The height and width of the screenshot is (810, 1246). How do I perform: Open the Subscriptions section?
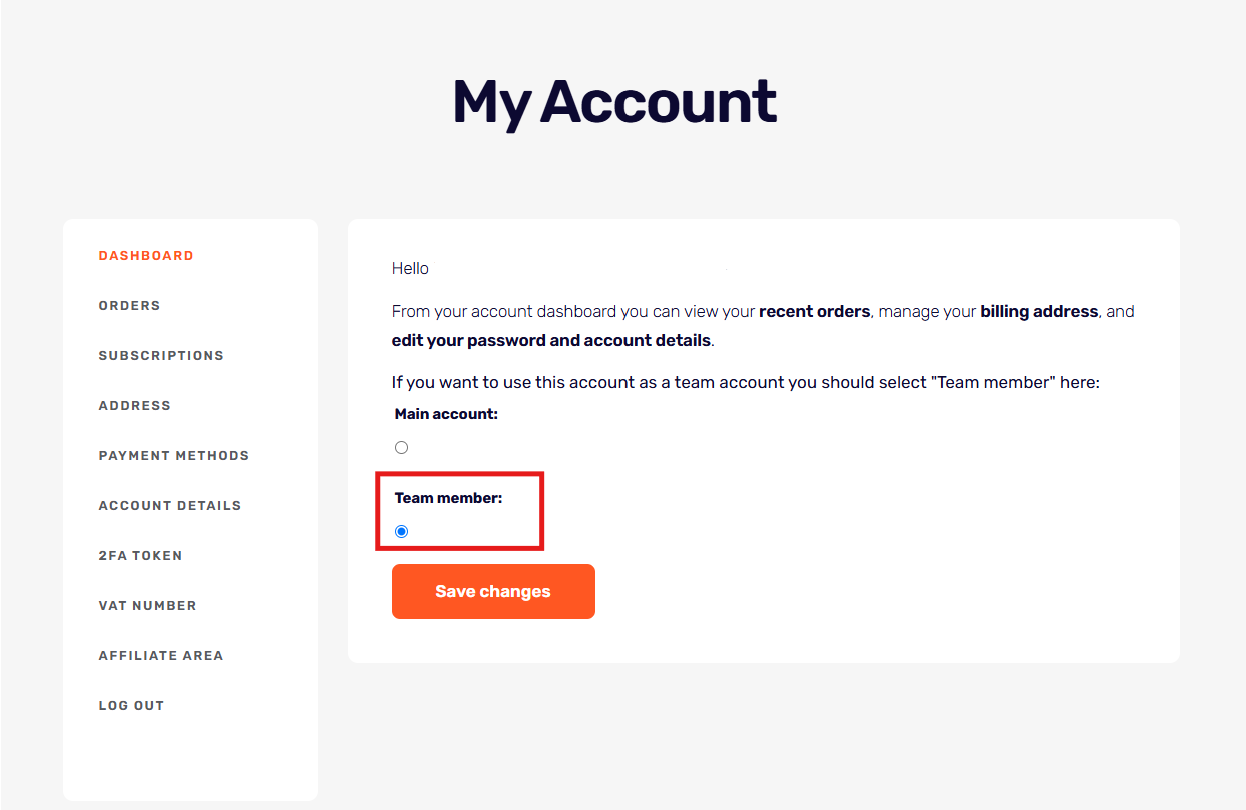161,356
